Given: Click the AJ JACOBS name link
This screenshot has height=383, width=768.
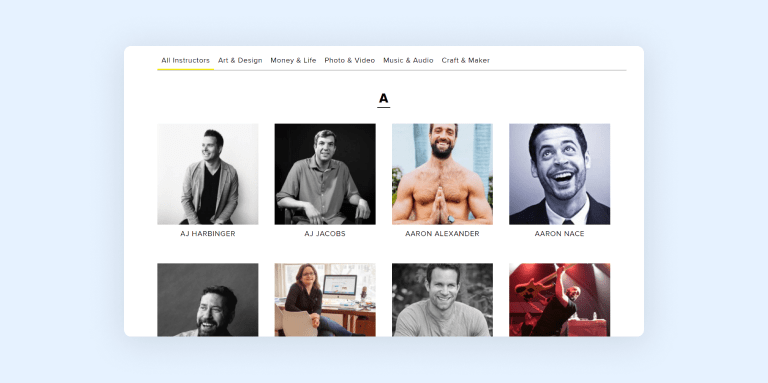Looking at the screenshot, I should [x=325, y=234].
